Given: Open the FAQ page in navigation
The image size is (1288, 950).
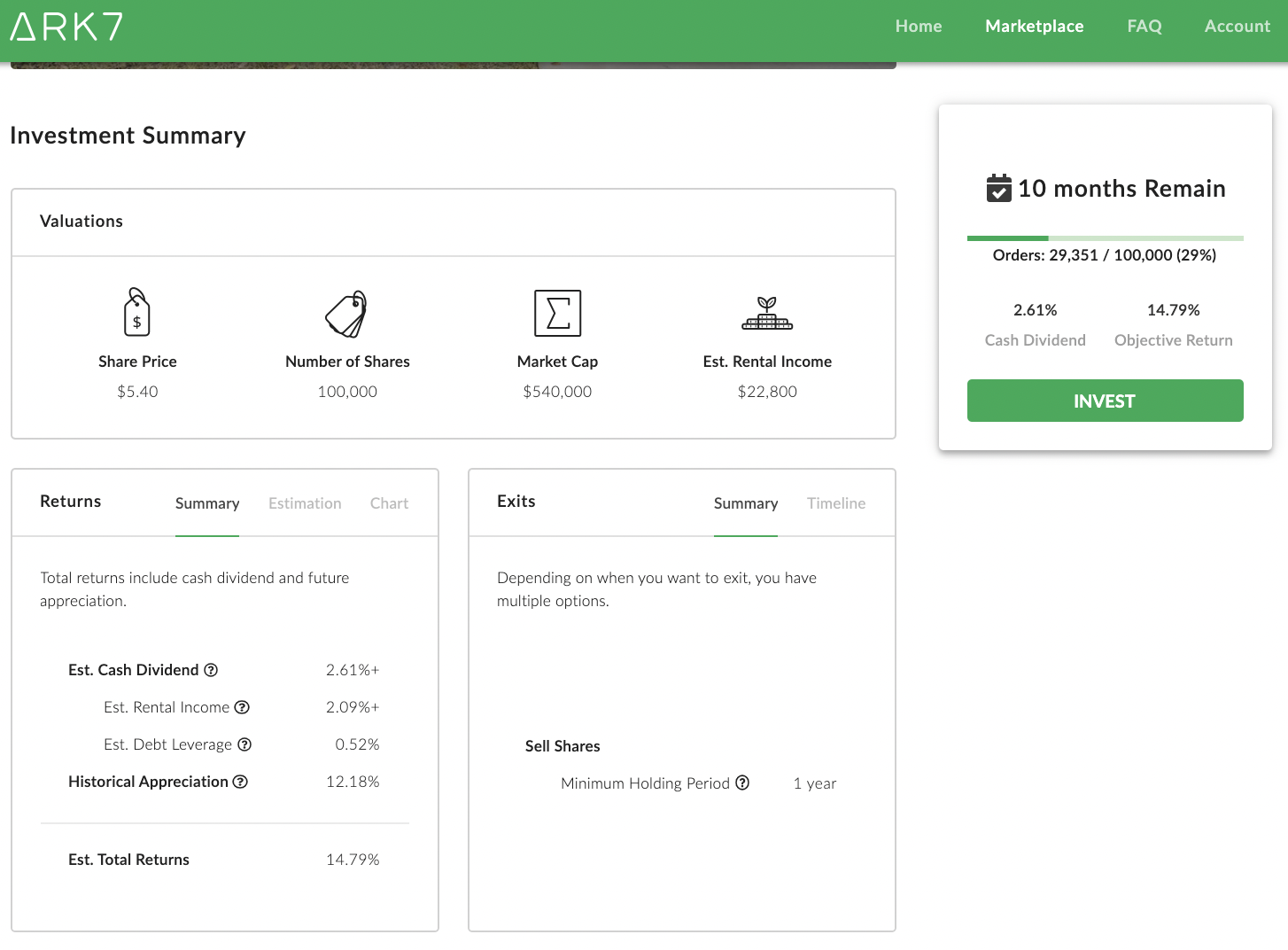Looking at the screenshot, I should (x=1144, y=27).
